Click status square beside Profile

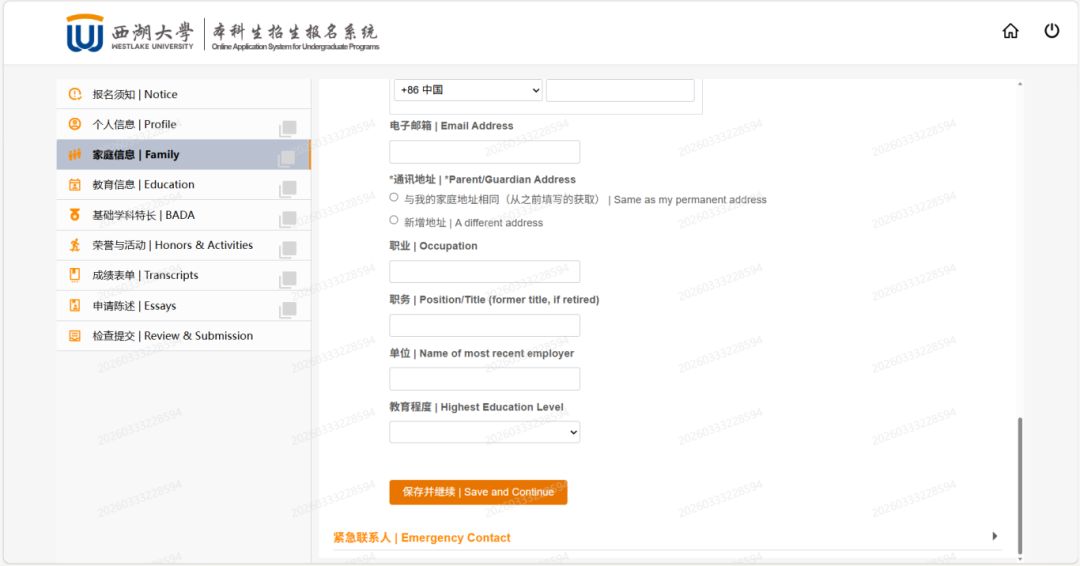click(x=288, y=129)
